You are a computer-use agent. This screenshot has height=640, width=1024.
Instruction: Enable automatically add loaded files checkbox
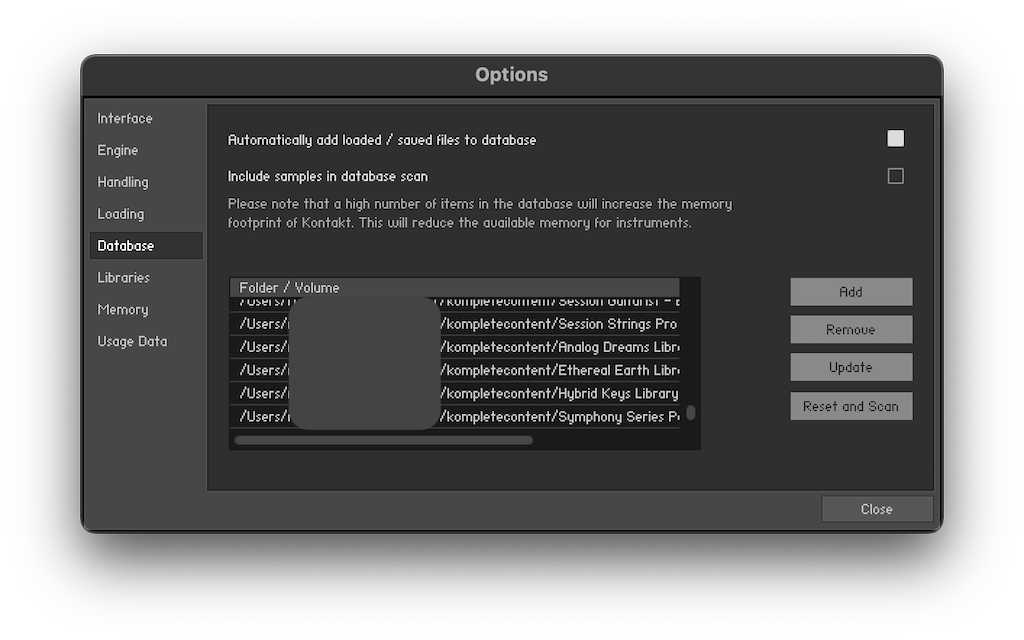[x=895, y=139]
